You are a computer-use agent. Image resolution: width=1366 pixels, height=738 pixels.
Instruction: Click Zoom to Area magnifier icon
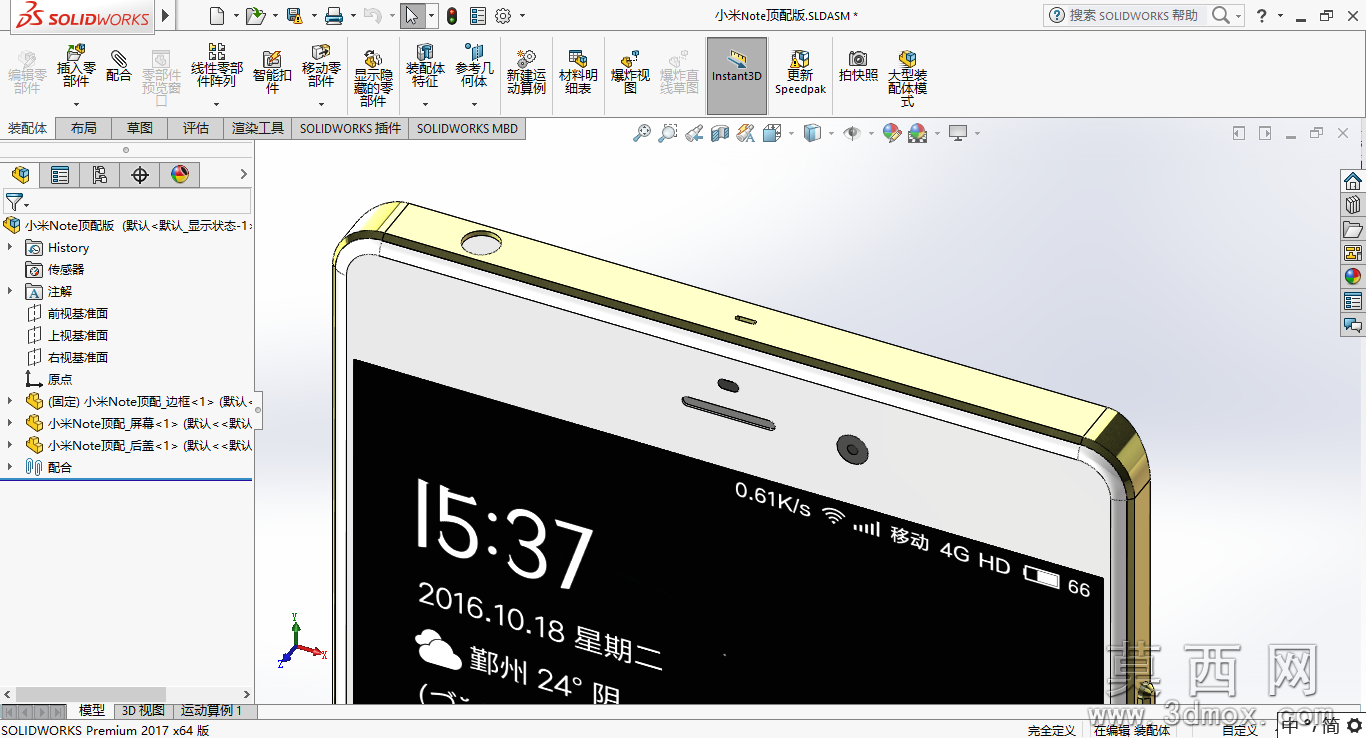[668, 133]
